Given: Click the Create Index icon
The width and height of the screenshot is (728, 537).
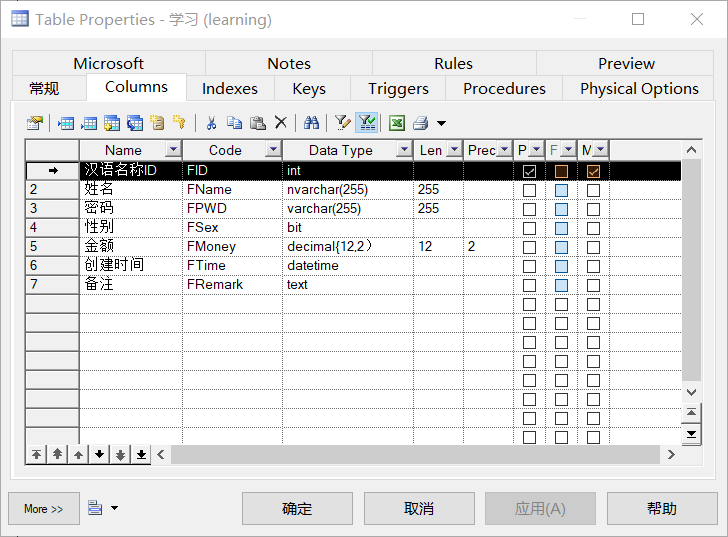Looking at the screenshot, I should click(x=157, y=123).
